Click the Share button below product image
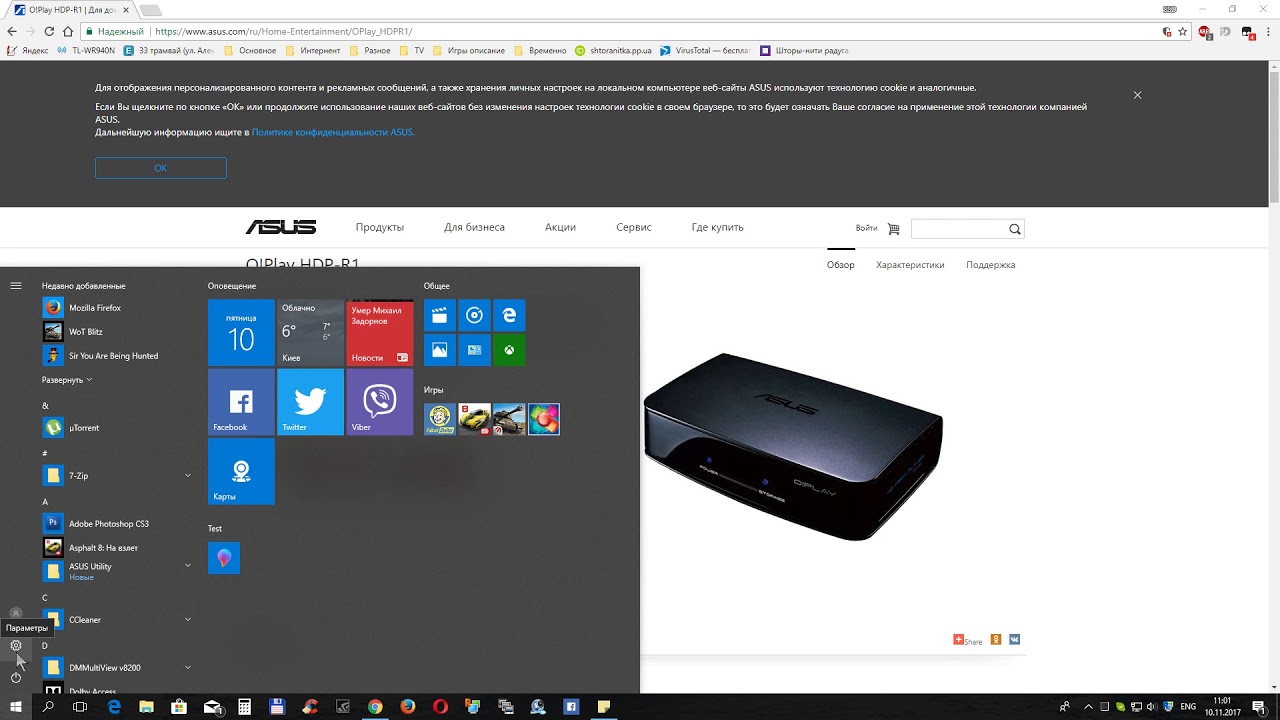The width and height of the screenshot is (1280, 720). pos(968,640)
